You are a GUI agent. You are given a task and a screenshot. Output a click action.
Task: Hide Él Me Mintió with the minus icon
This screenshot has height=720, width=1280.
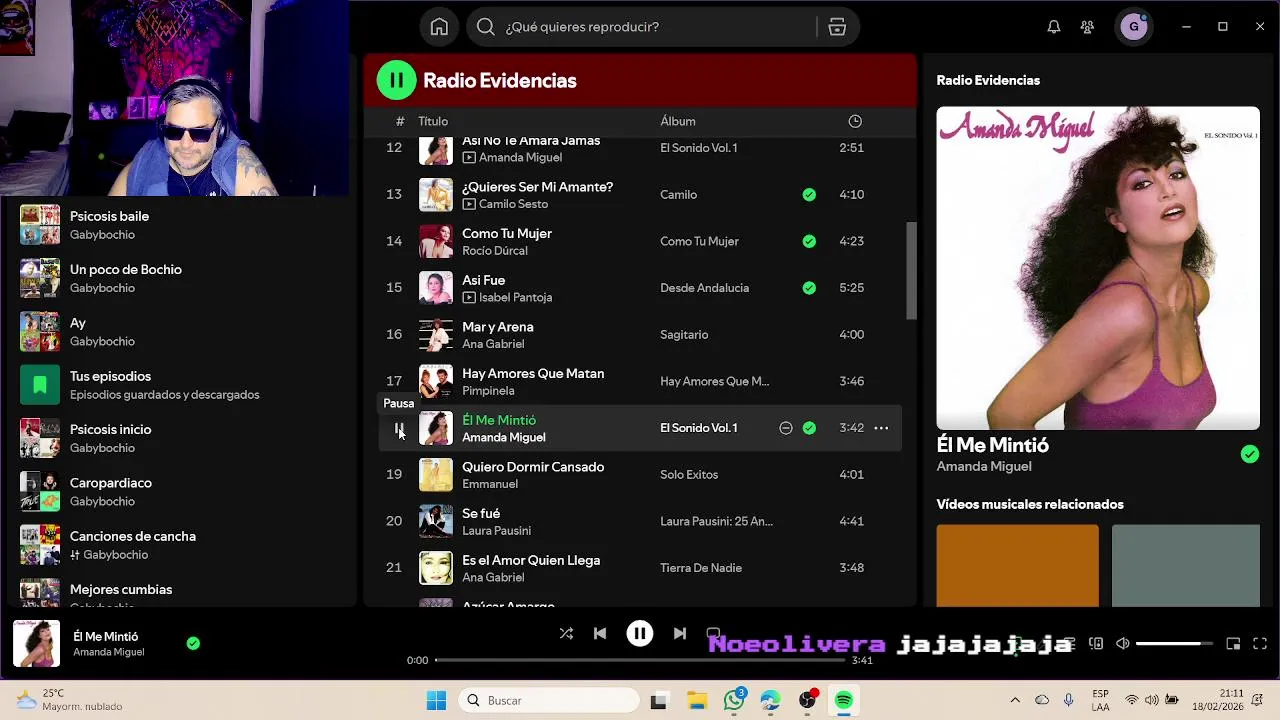pyautogui.click(x=786, y=428)
